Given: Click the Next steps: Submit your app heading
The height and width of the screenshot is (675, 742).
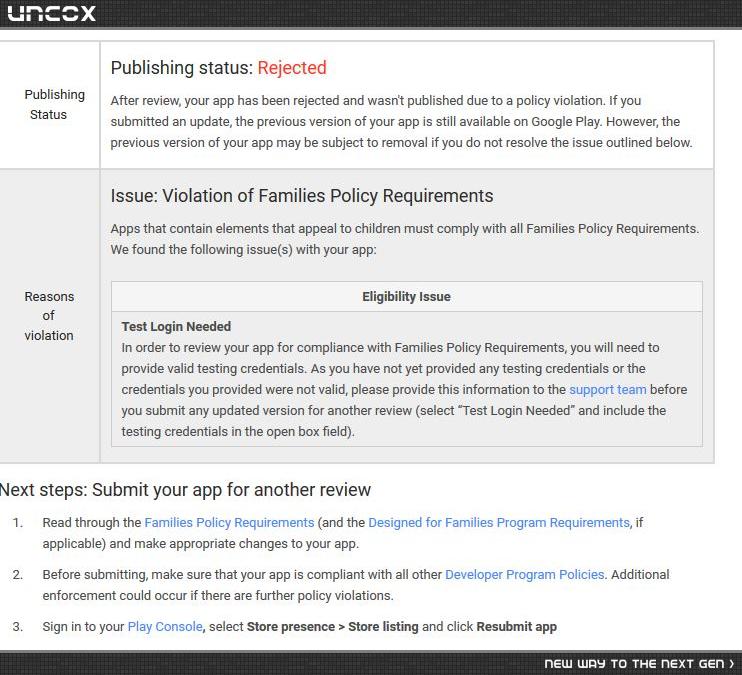Looking at the screenshot, I should 185,490.
